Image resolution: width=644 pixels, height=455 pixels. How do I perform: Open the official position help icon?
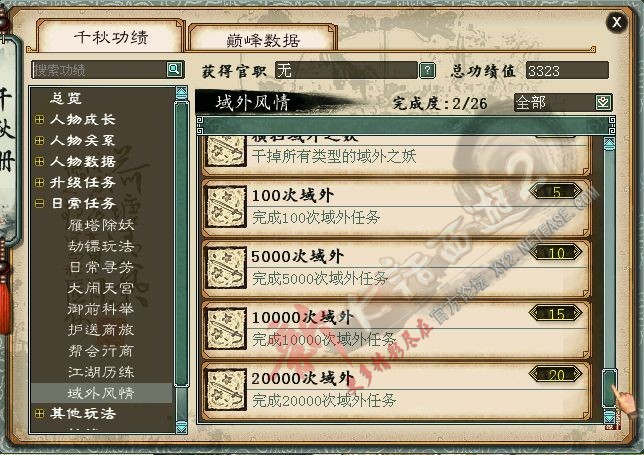coord(427,71)
